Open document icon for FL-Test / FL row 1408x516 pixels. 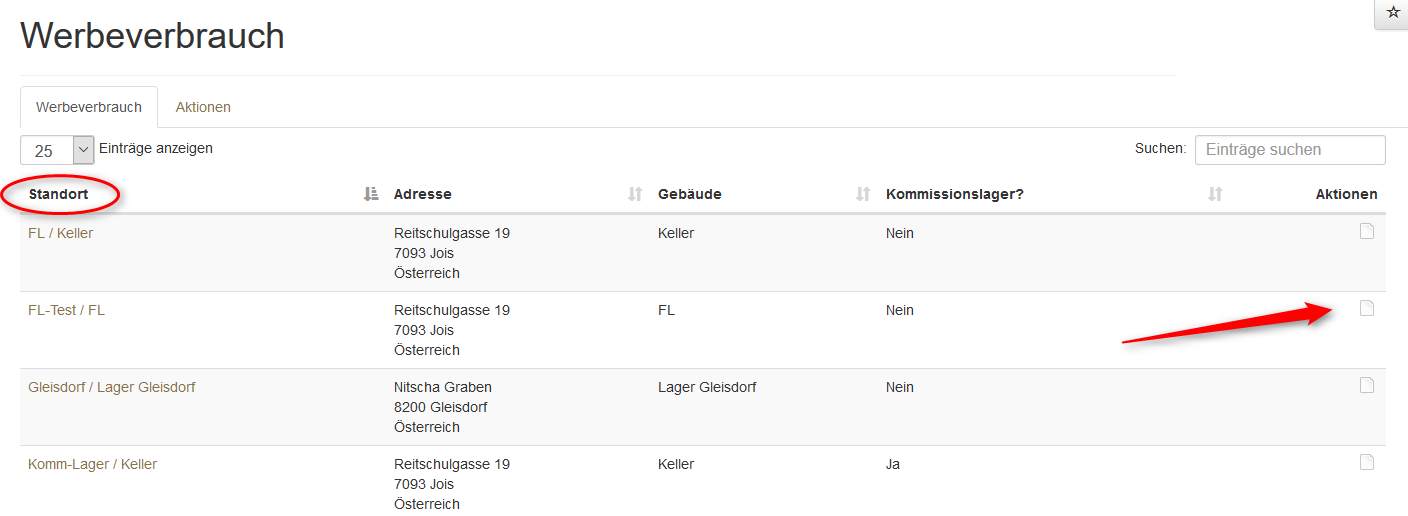(x=1366, y=309)
